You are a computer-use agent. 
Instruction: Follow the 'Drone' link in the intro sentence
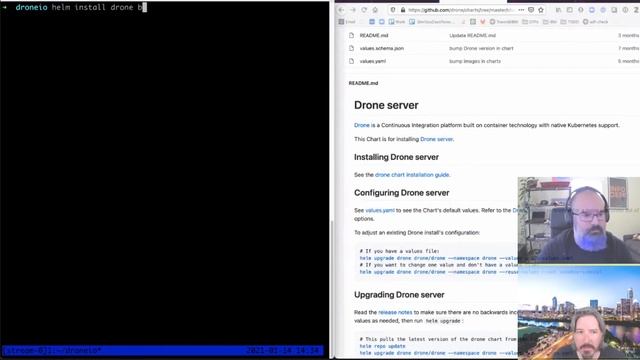click(x=362, y=125)
